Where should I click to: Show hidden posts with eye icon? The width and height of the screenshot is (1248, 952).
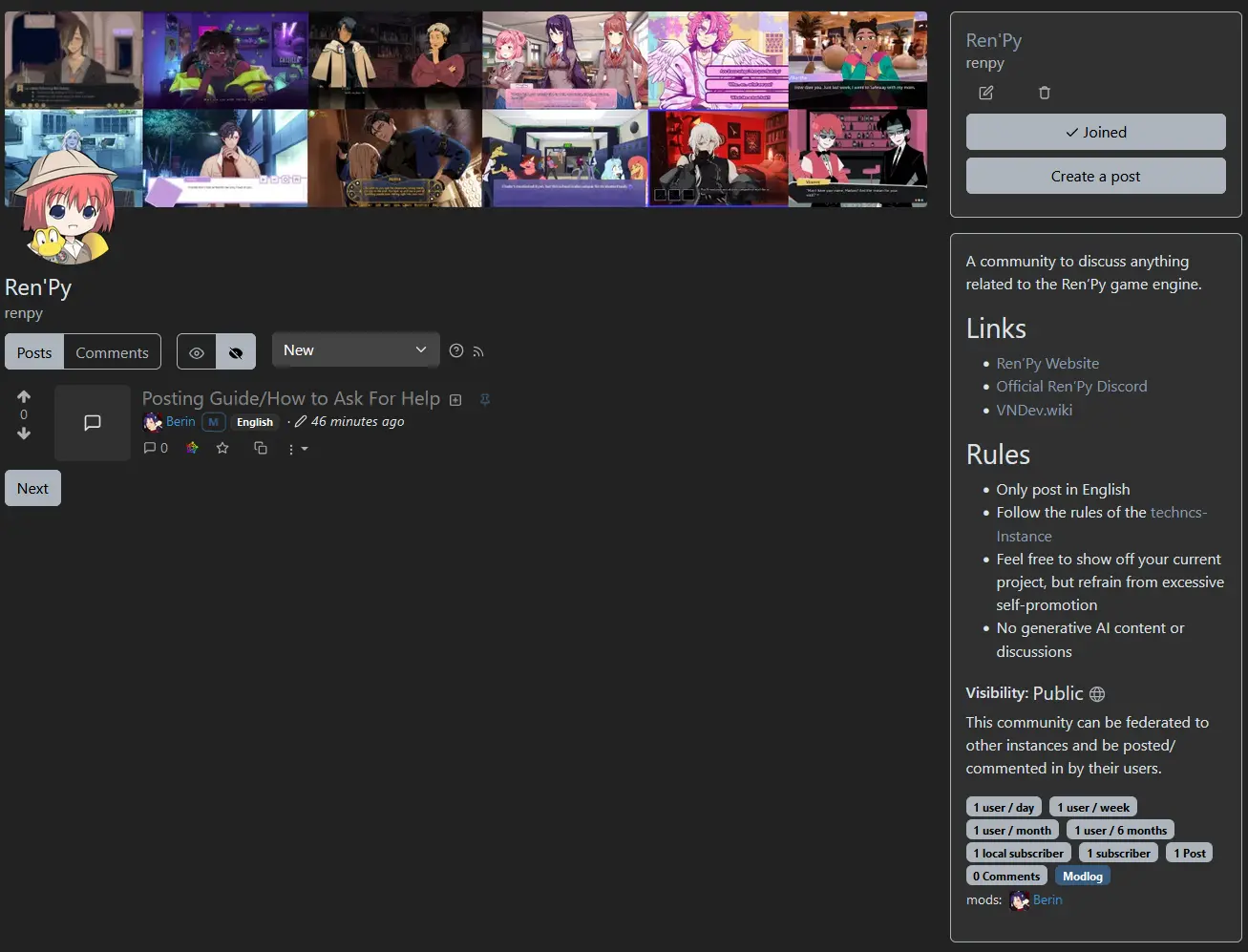tap(197, 352)
